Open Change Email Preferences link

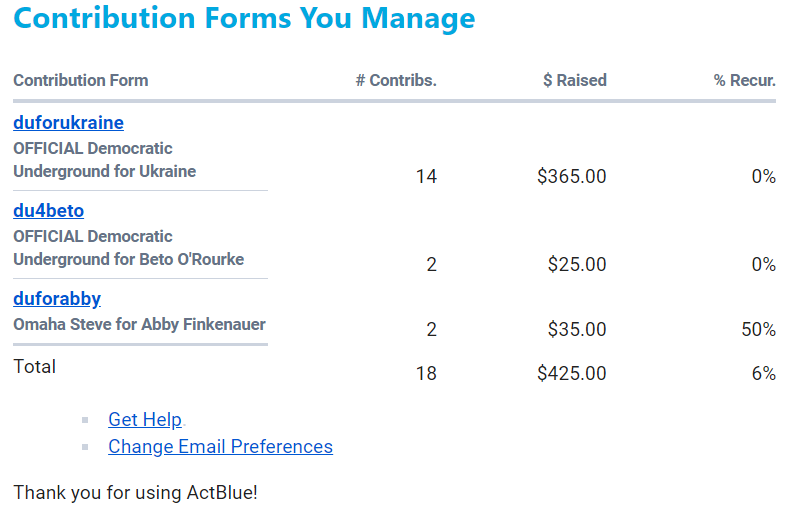[x=220, y=447]
